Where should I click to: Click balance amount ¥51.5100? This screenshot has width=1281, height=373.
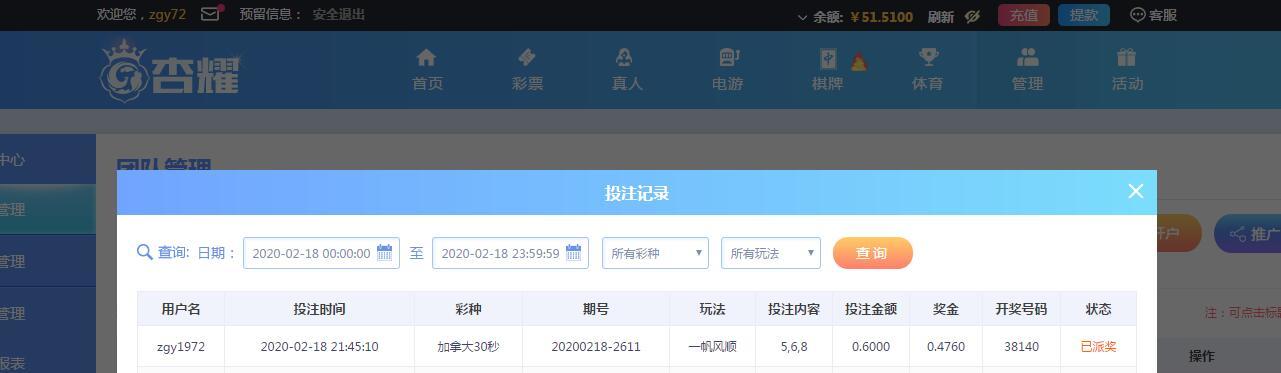point(881,17)
